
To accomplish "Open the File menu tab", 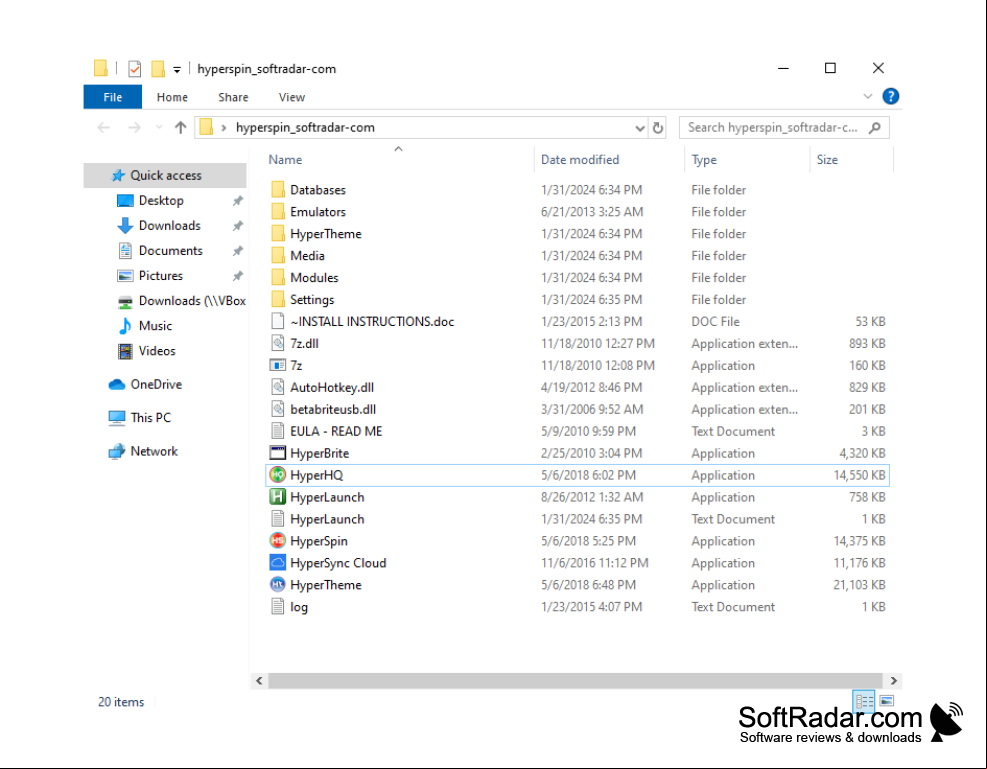I will (x=113, y=97).
